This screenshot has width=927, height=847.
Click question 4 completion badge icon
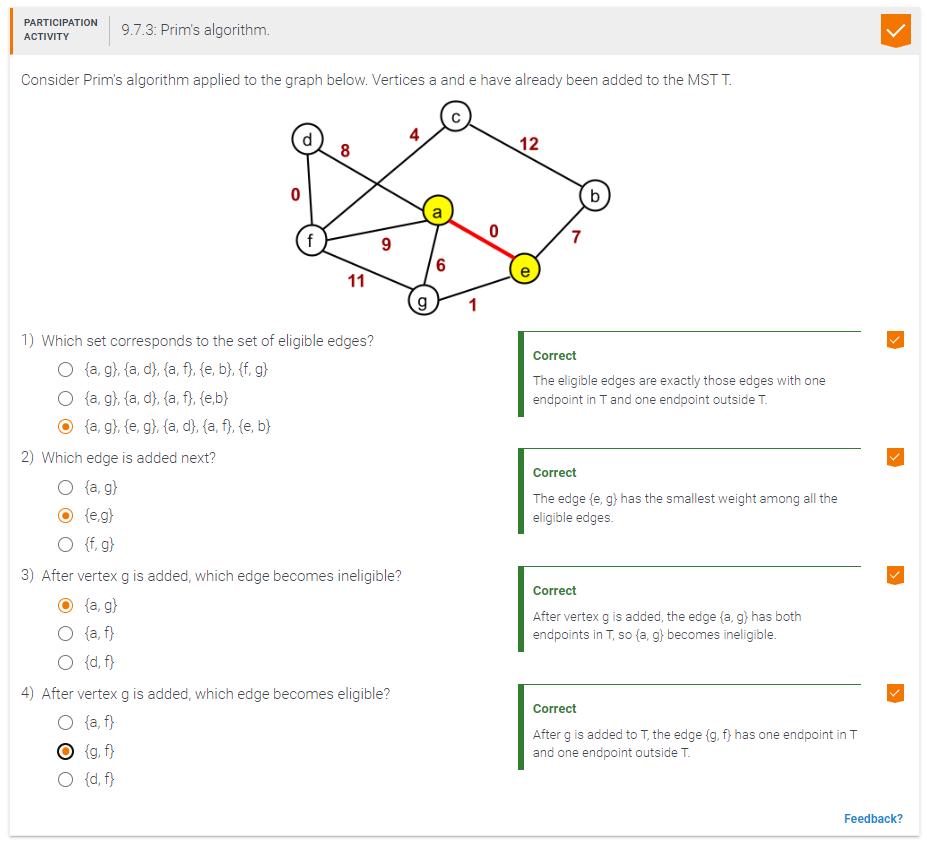(895, 693)
